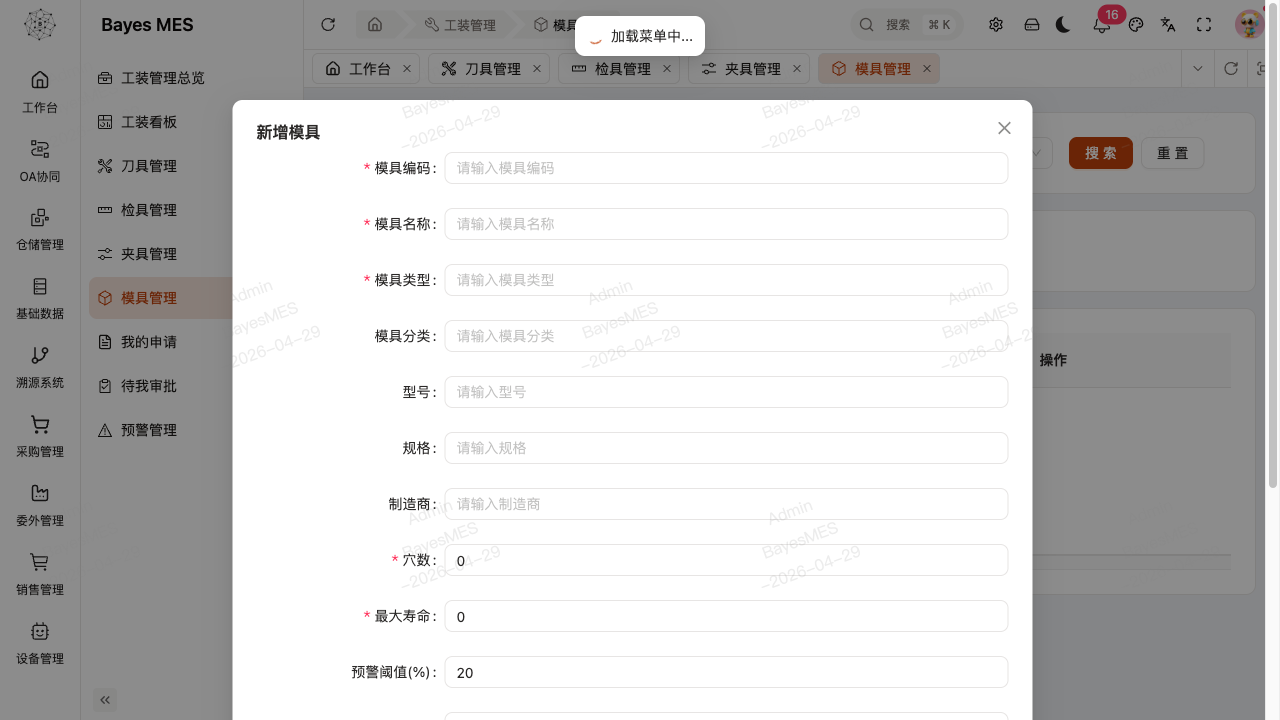
Task: Focus the 模具编码 input field
Action: point(726,168)
